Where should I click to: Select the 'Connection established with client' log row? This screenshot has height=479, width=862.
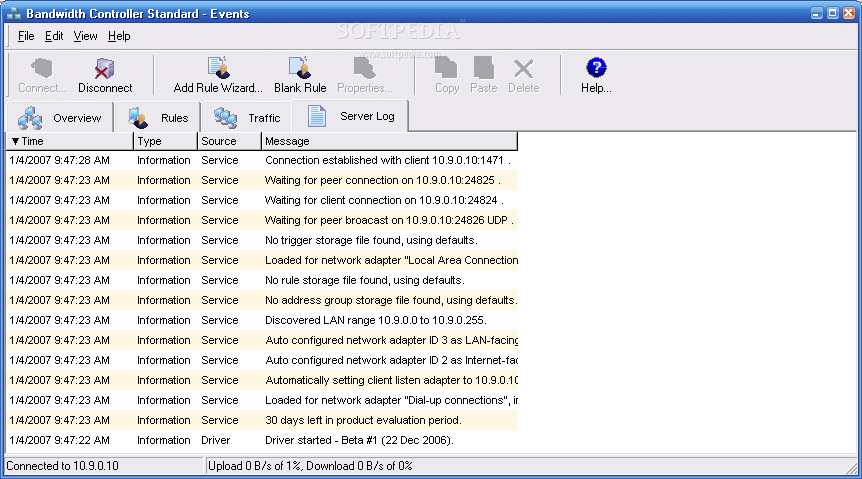pyautogui.click(x=262, y=161)
